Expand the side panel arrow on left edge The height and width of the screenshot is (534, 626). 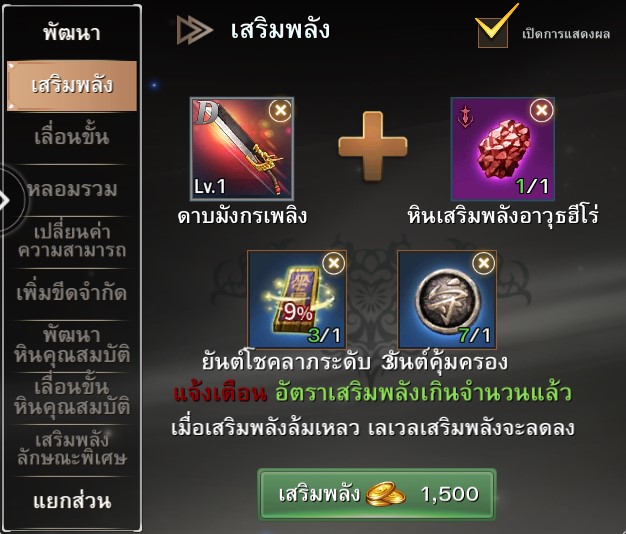[5, 200]
